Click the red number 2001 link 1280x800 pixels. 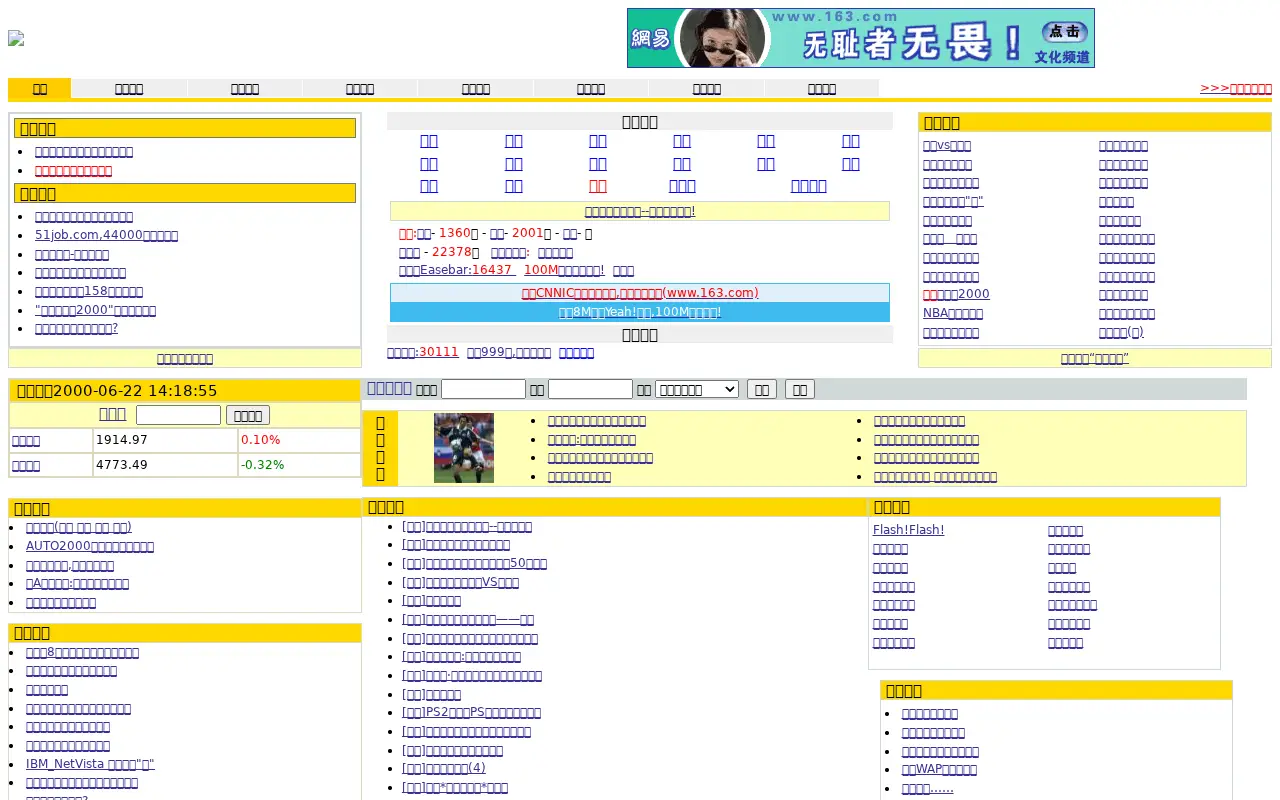coord(527,233)
